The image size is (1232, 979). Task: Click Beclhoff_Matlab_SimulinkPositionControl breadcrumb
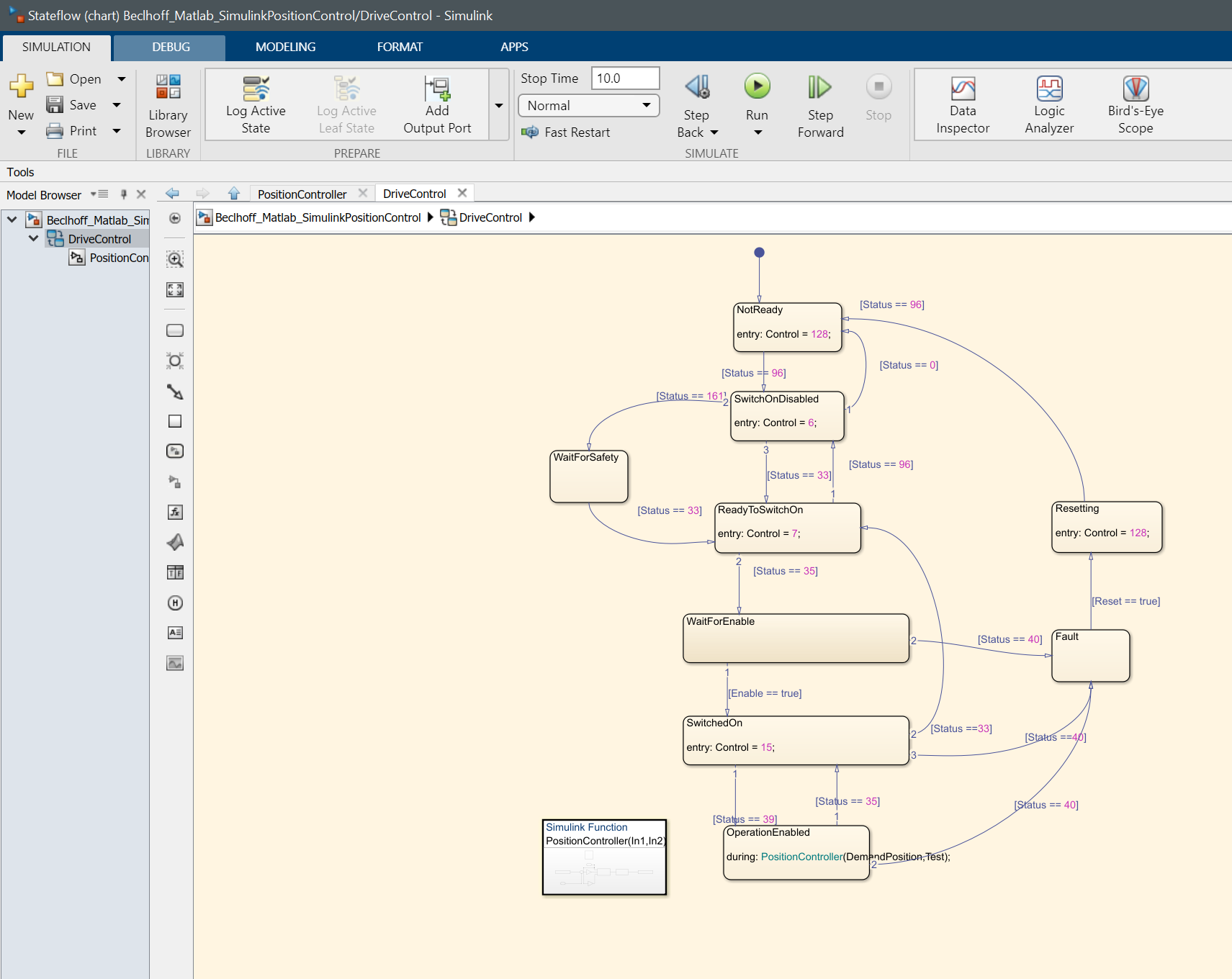[318, 217]
